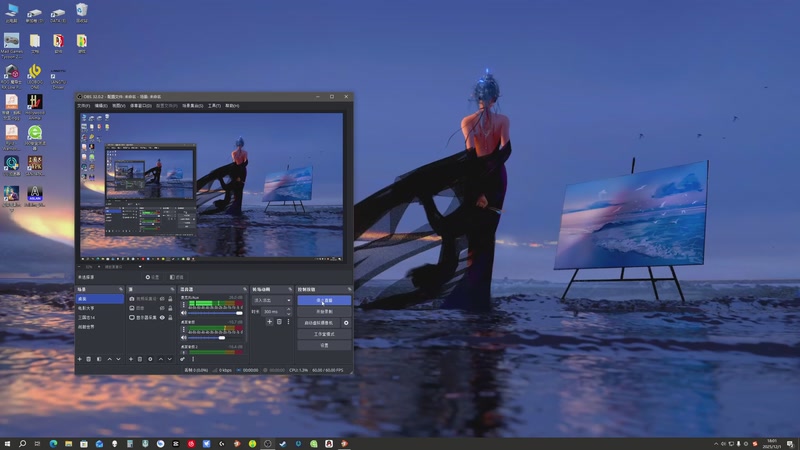800x450 pixels.
Task: Open scene filters icon in Scenes panel toolbar
Action: pos(99,359)
